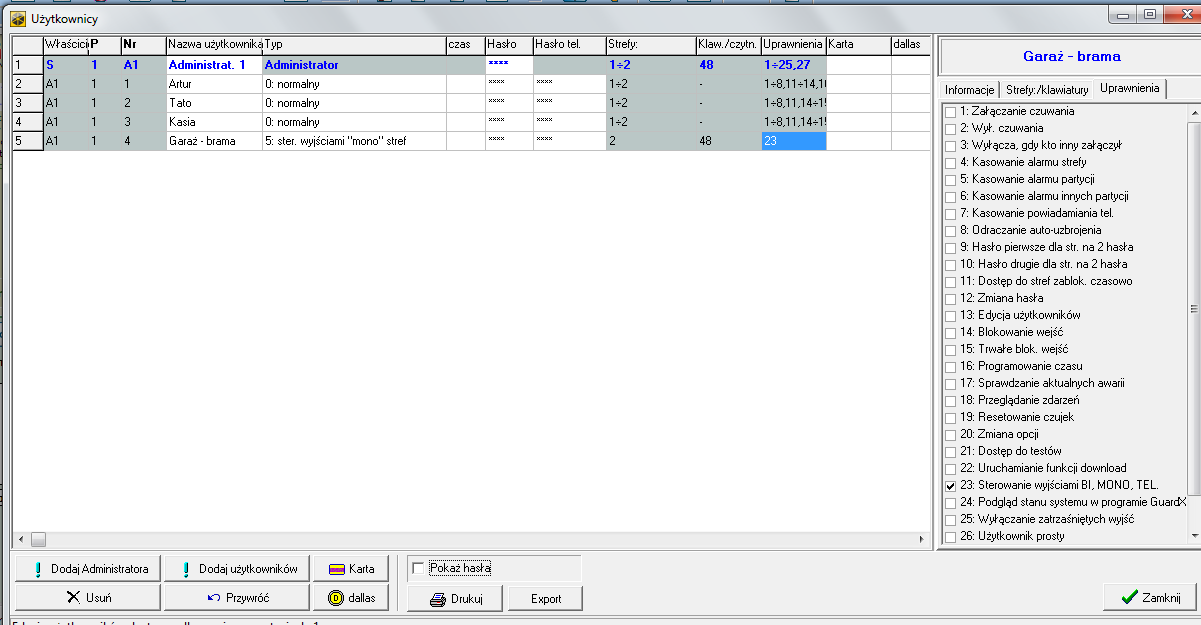Screen dimensions: 1201x625
Task: Select user row Kasia
Action: 214,122
